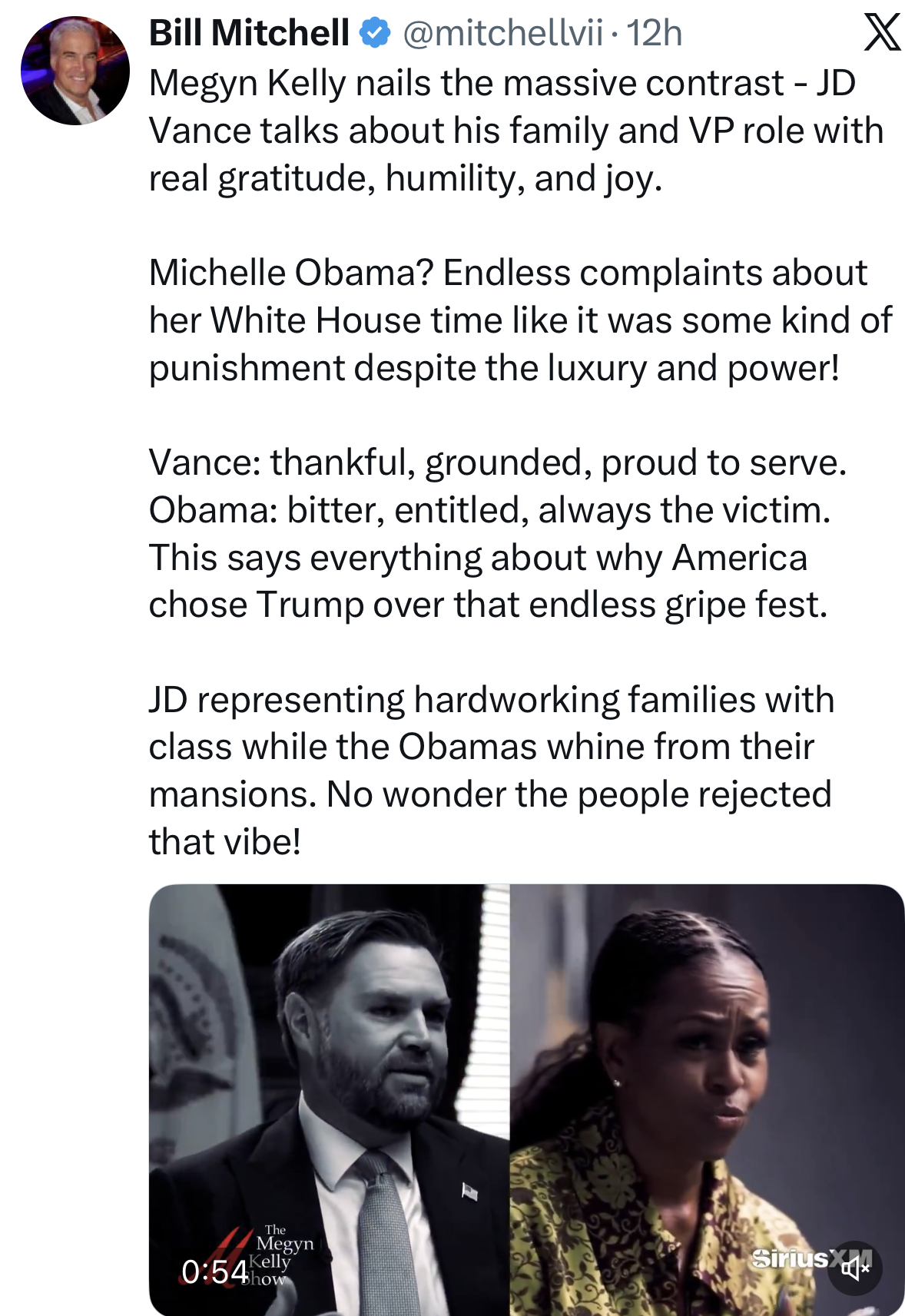Click the paragraph starting 'JD representing hardworking'

(492, 747)
